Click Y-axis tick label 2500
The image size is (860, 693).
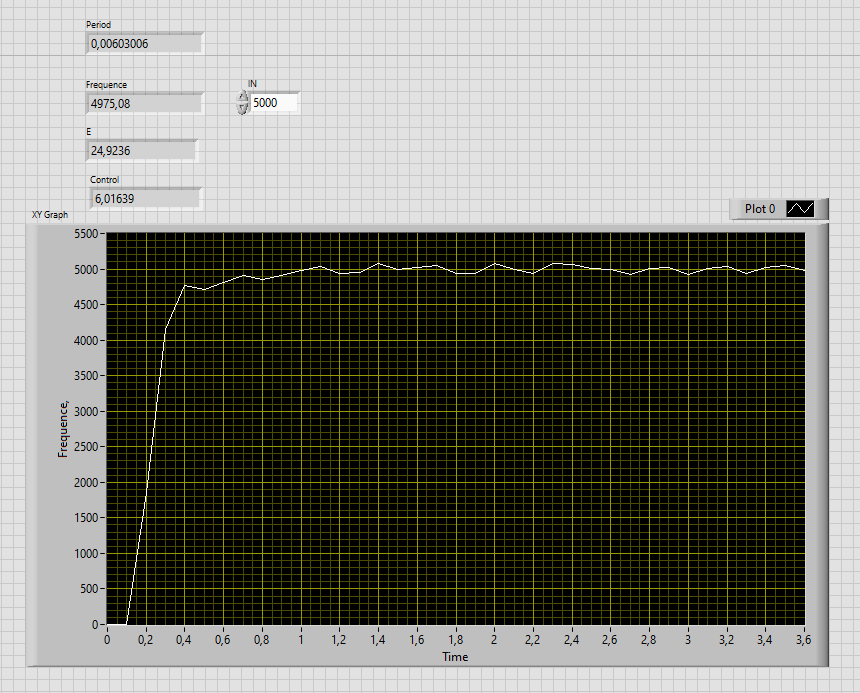[86, 447]
